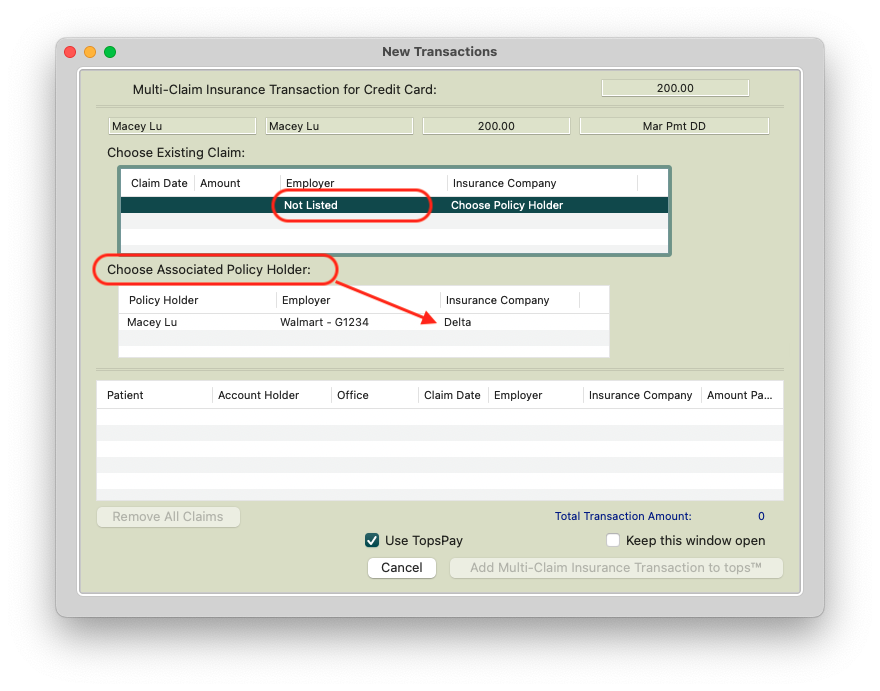Click the Remove All Claims button
The width and height of the screenshot is (880, 691).
coord(168,516)
